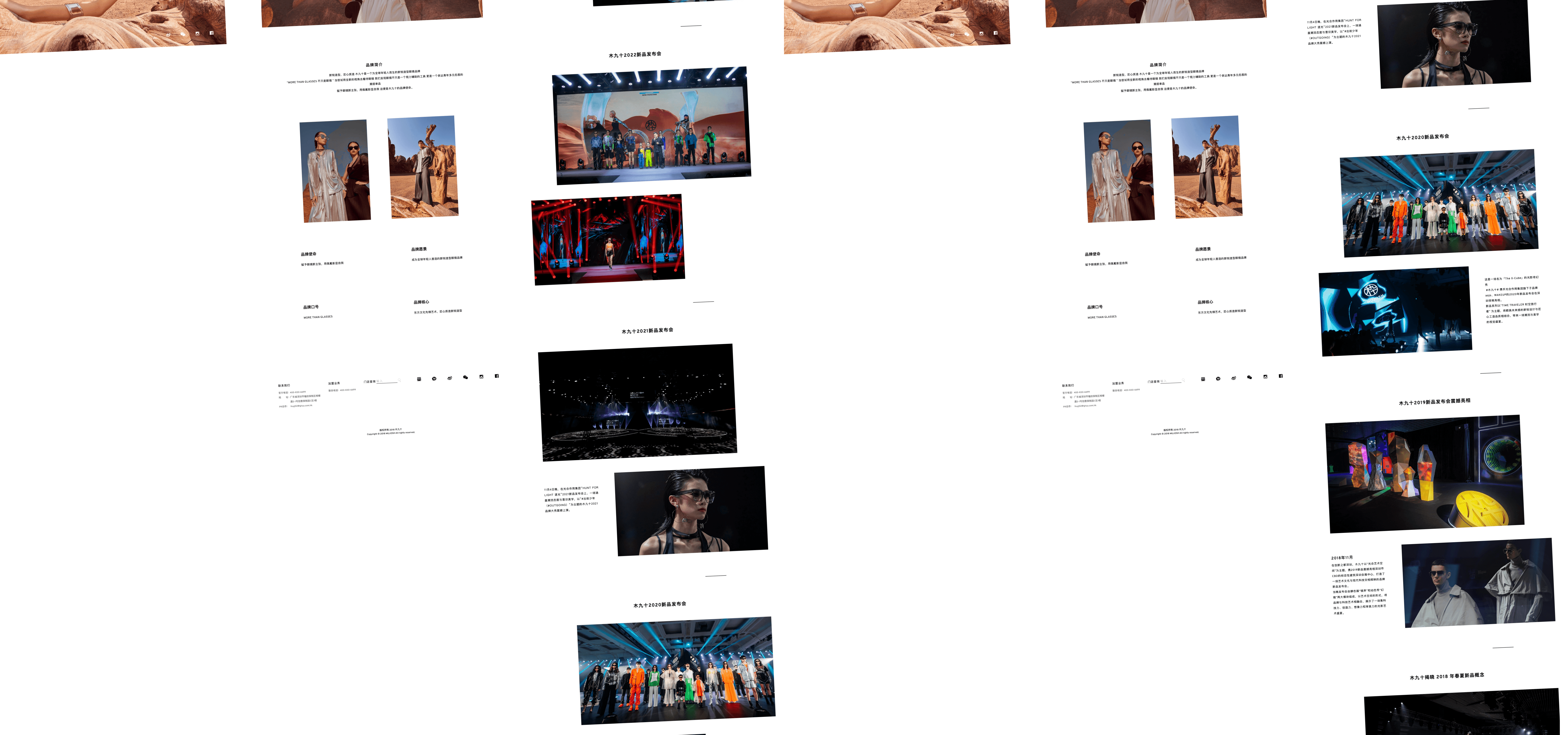Screen dimensions: 1568x735
Task: Click the shopping-cart bubble icon in the right footer
Action: [1218, 379]
